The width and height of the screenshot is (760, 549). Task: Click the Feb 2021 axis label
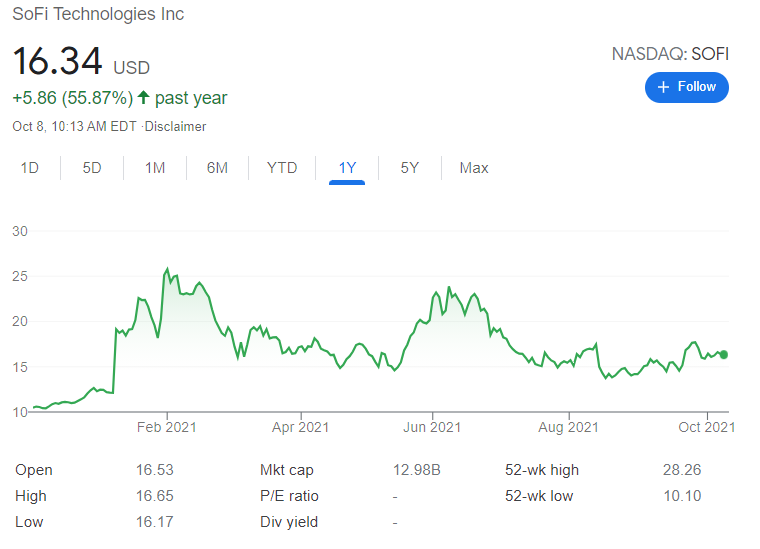point(166,427)
